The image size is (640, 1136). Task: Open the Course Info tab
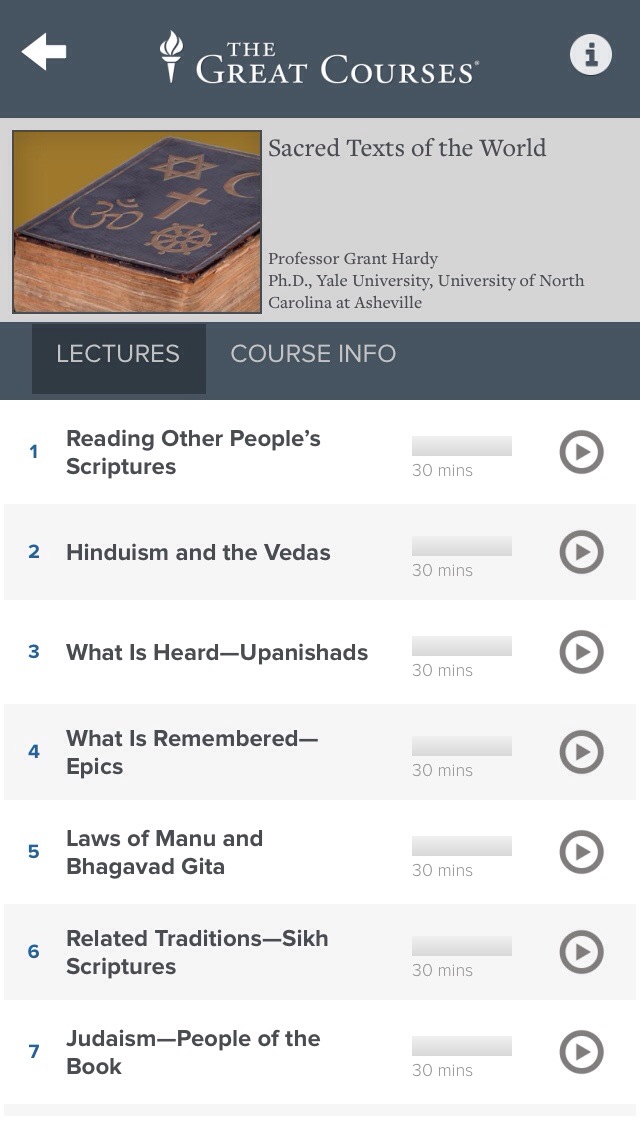click(313, 354)
